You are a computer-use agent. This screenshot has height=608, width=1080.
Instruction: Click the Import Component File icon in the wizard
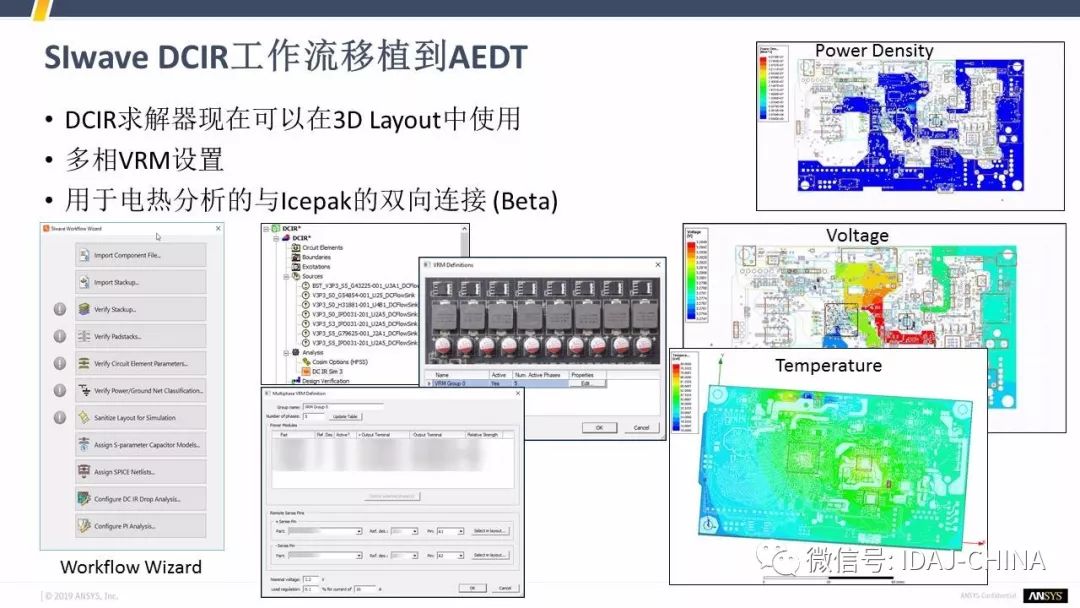[84, 255]
